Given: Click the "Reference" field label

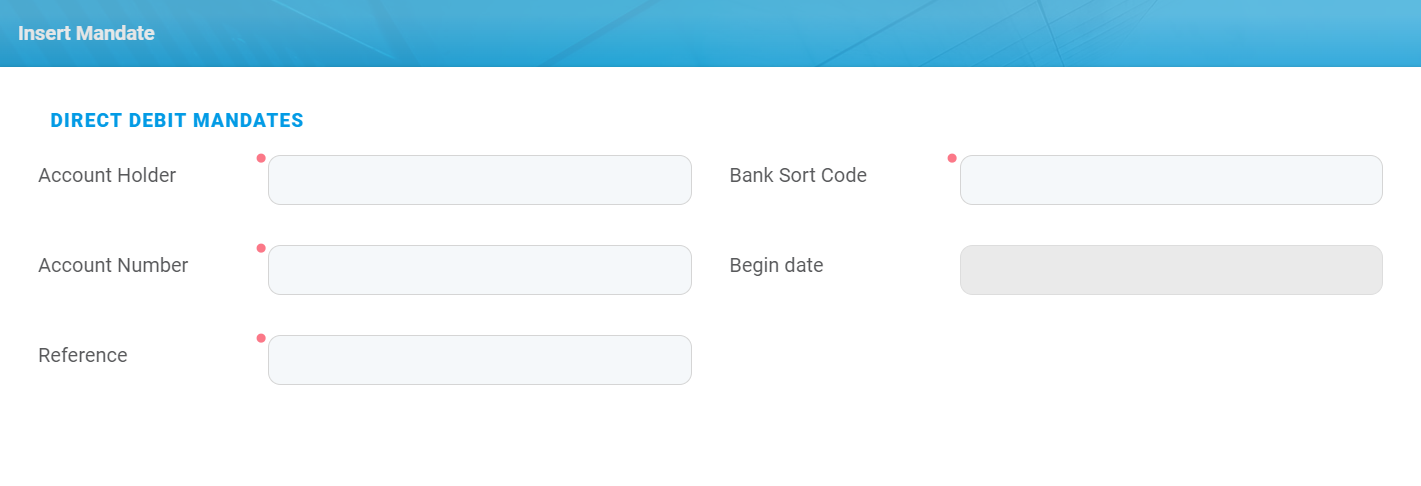Looking at the screenshot, I should [83, 356].
